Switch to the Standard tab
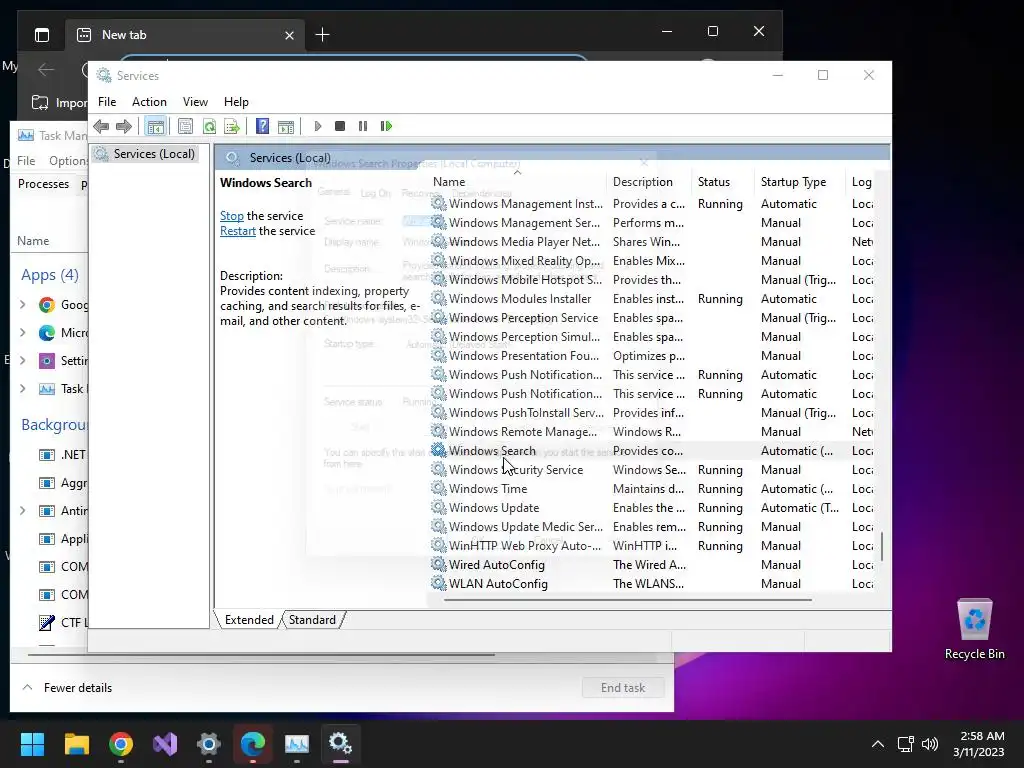The width and height of the screenshot is (1024, 768). click(312, 620)
